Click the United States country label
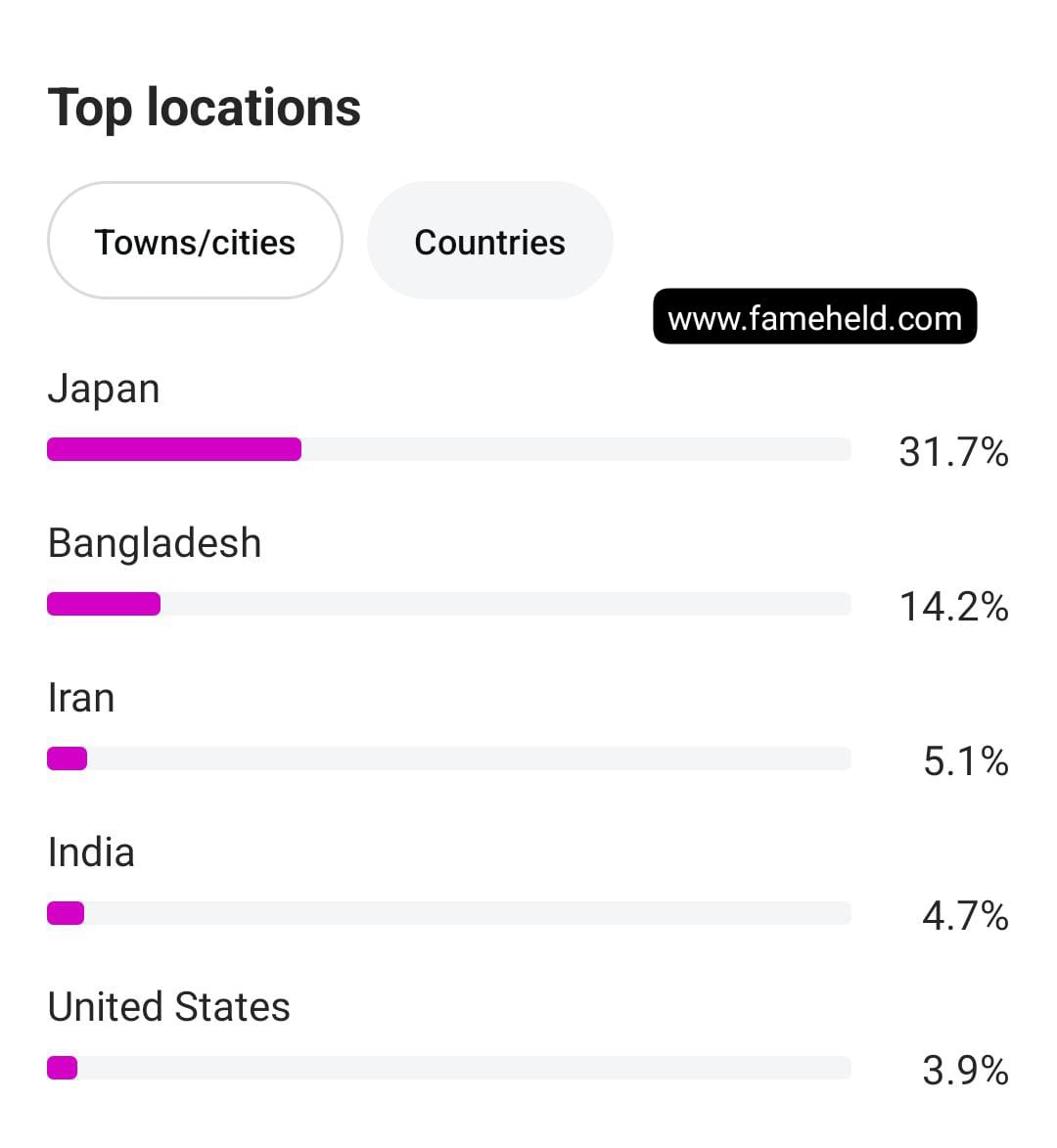This screenshot has width=1057, height=1148. pyautogui.click(x=169, y=1007)
